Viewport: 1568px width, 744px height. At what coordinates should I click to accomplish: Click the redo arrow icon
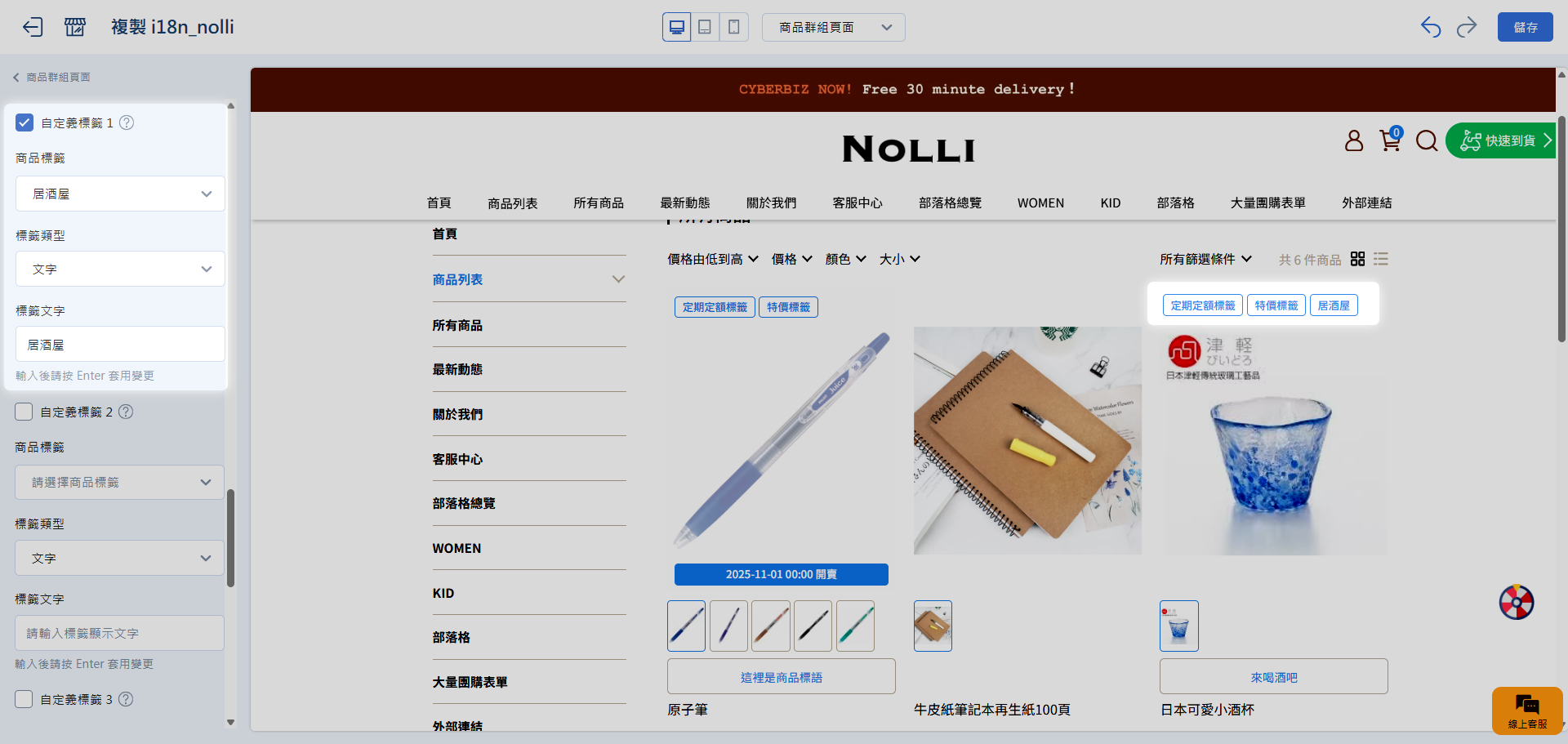[1467, 27]
